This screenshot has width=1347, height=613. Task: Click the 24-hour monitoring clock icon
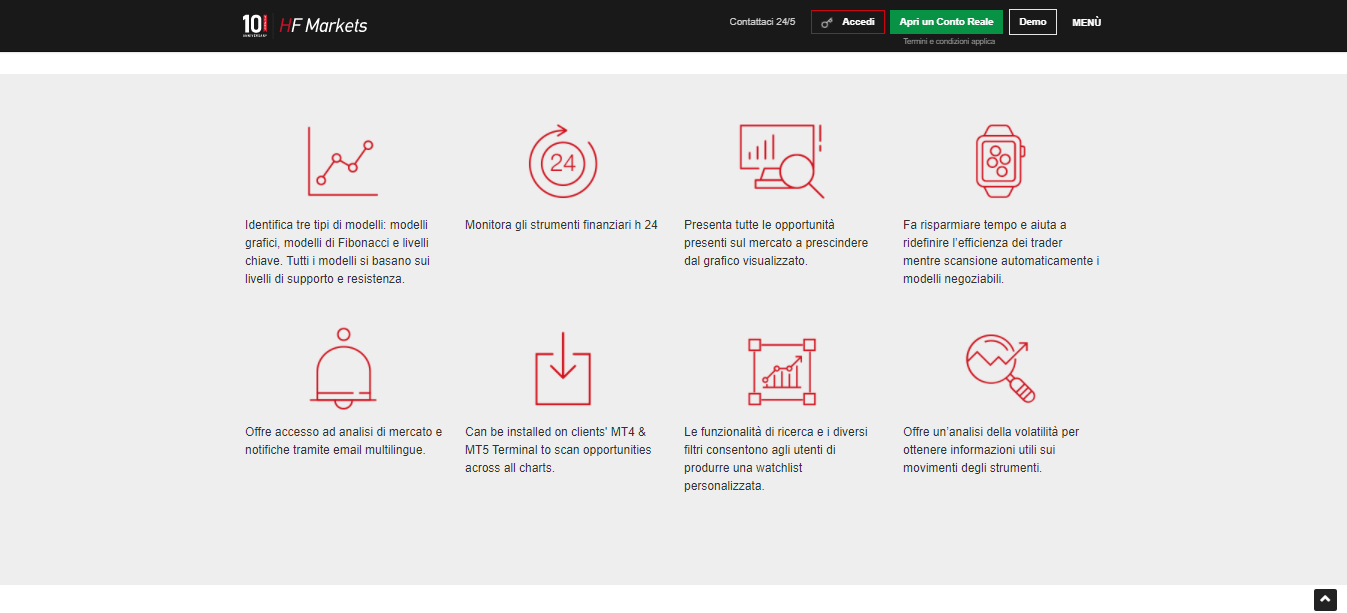point(563,161)
